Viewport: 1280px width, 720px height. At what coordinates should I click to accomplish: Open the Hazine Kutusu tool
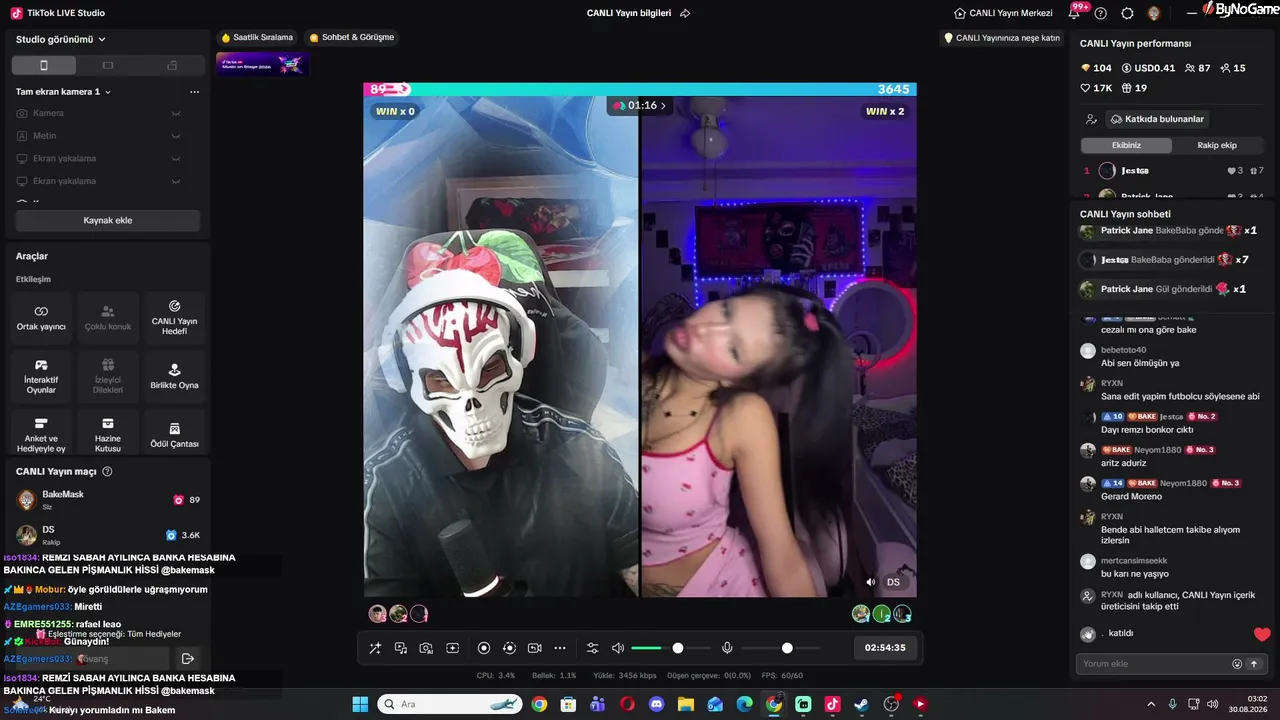click(x=108, y=433)
